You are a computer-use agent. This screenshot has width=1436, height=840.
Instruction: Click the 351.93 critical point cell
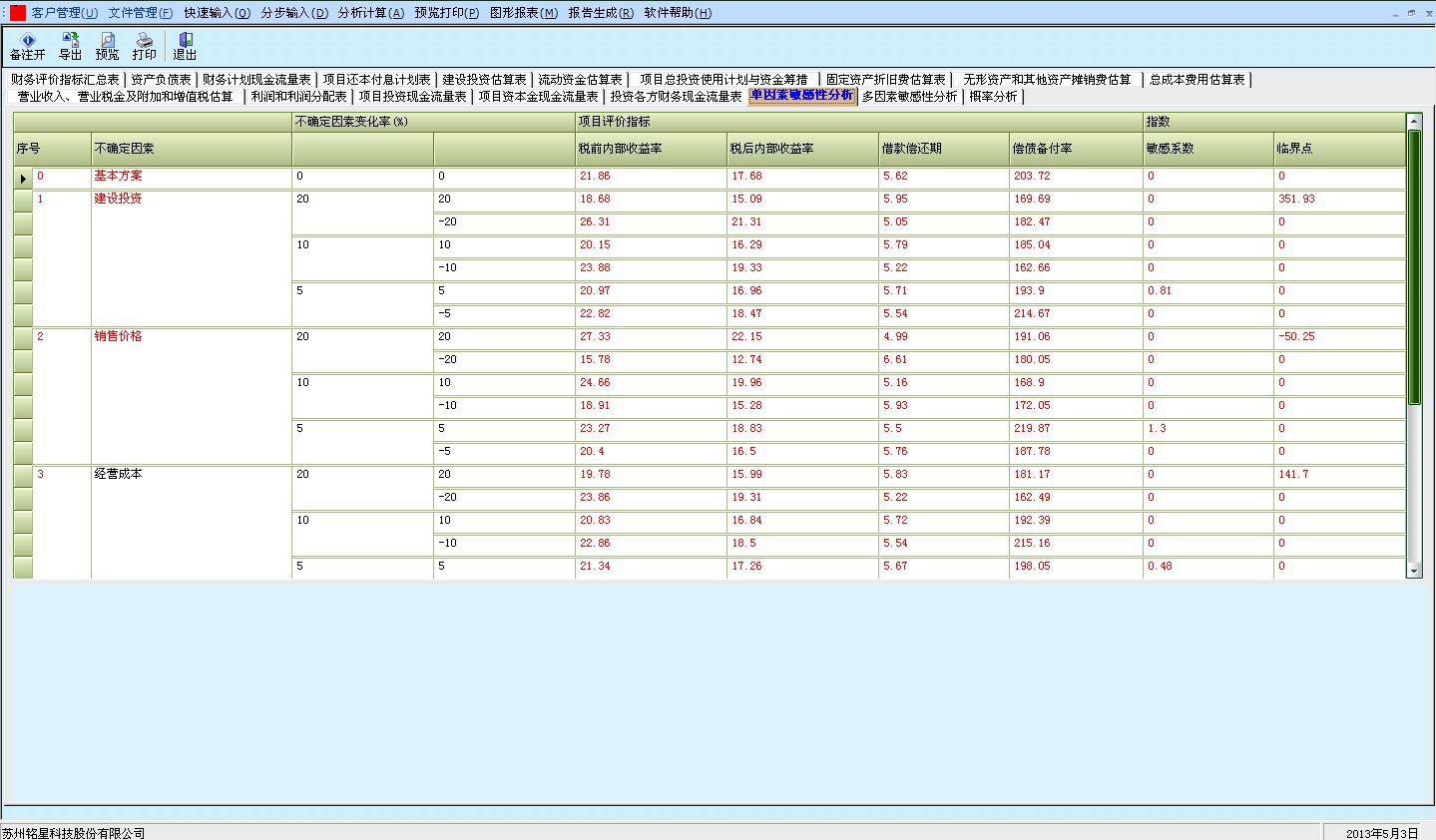pyautogui.click(x=1339, y=200)
